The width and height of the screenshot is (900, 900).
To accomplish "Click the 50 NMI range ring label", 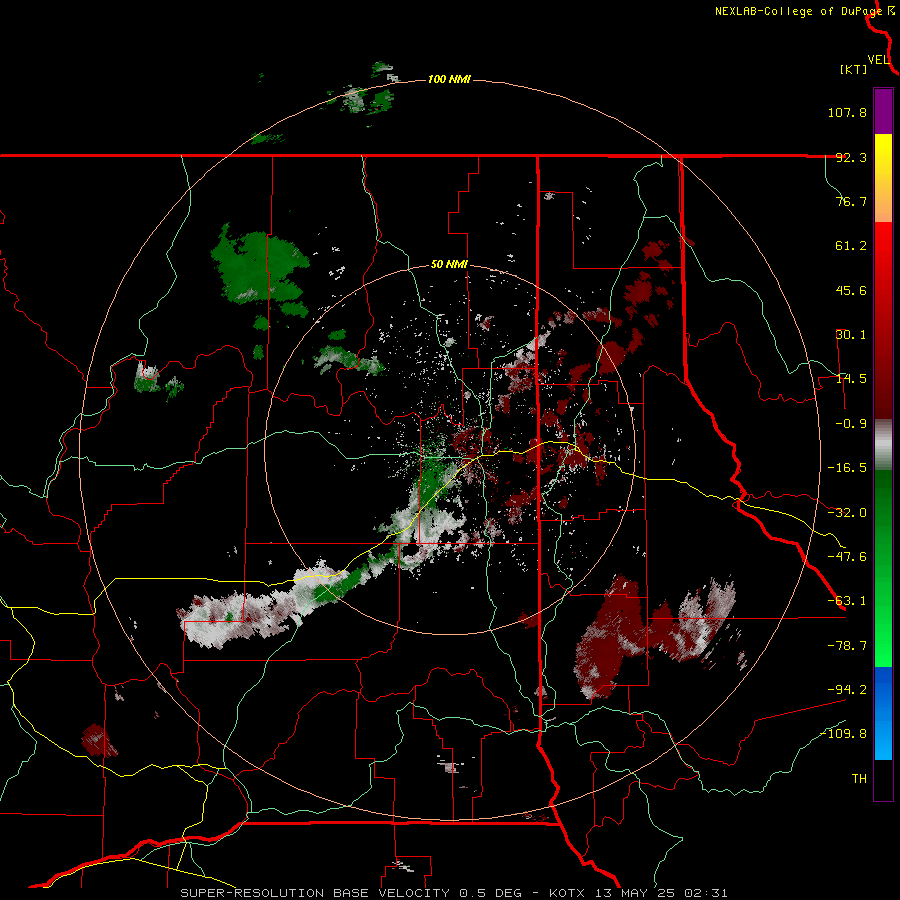I will (x=449, y=265).
